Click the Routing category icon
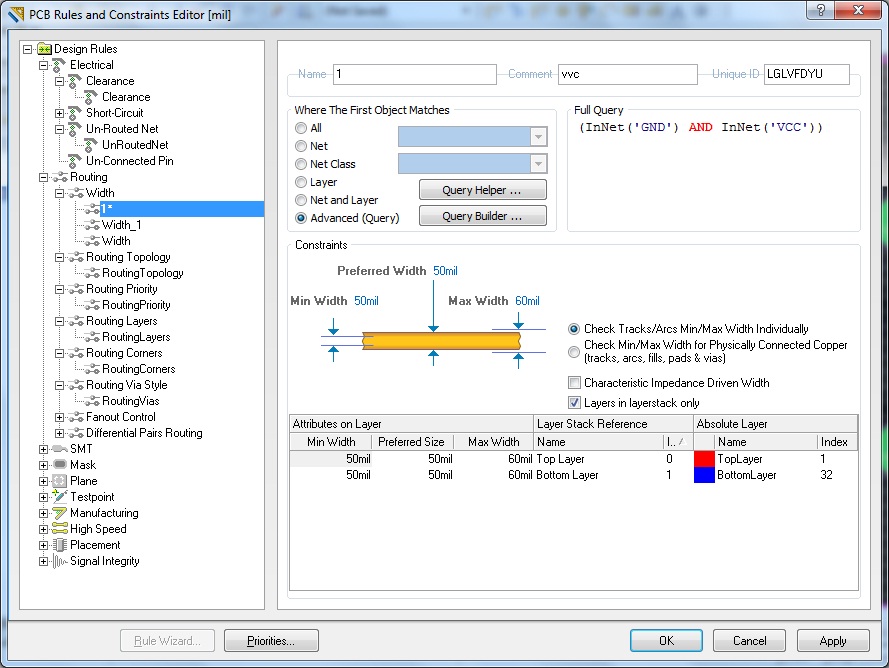Viewport: 889px width, 668px height. click(60, 177)
